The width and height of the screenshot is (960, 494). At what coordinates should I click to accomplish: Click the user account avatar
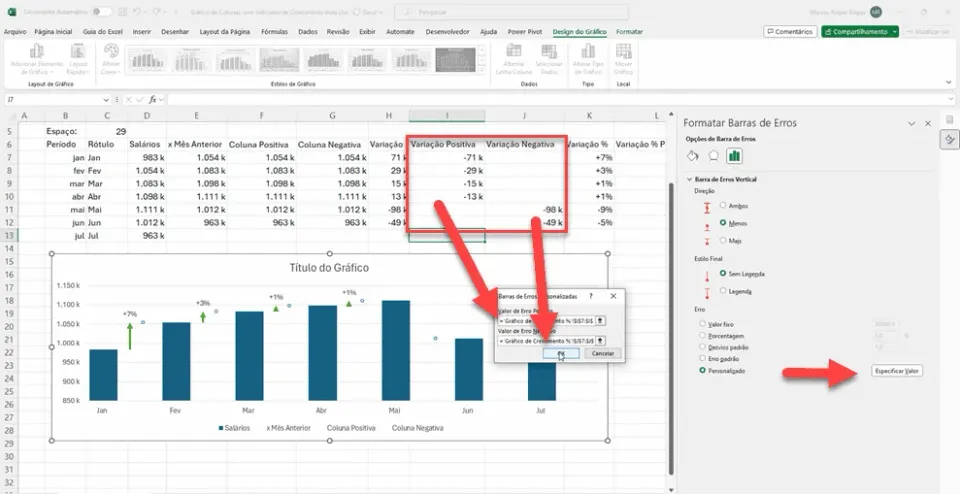click(877, 12)
